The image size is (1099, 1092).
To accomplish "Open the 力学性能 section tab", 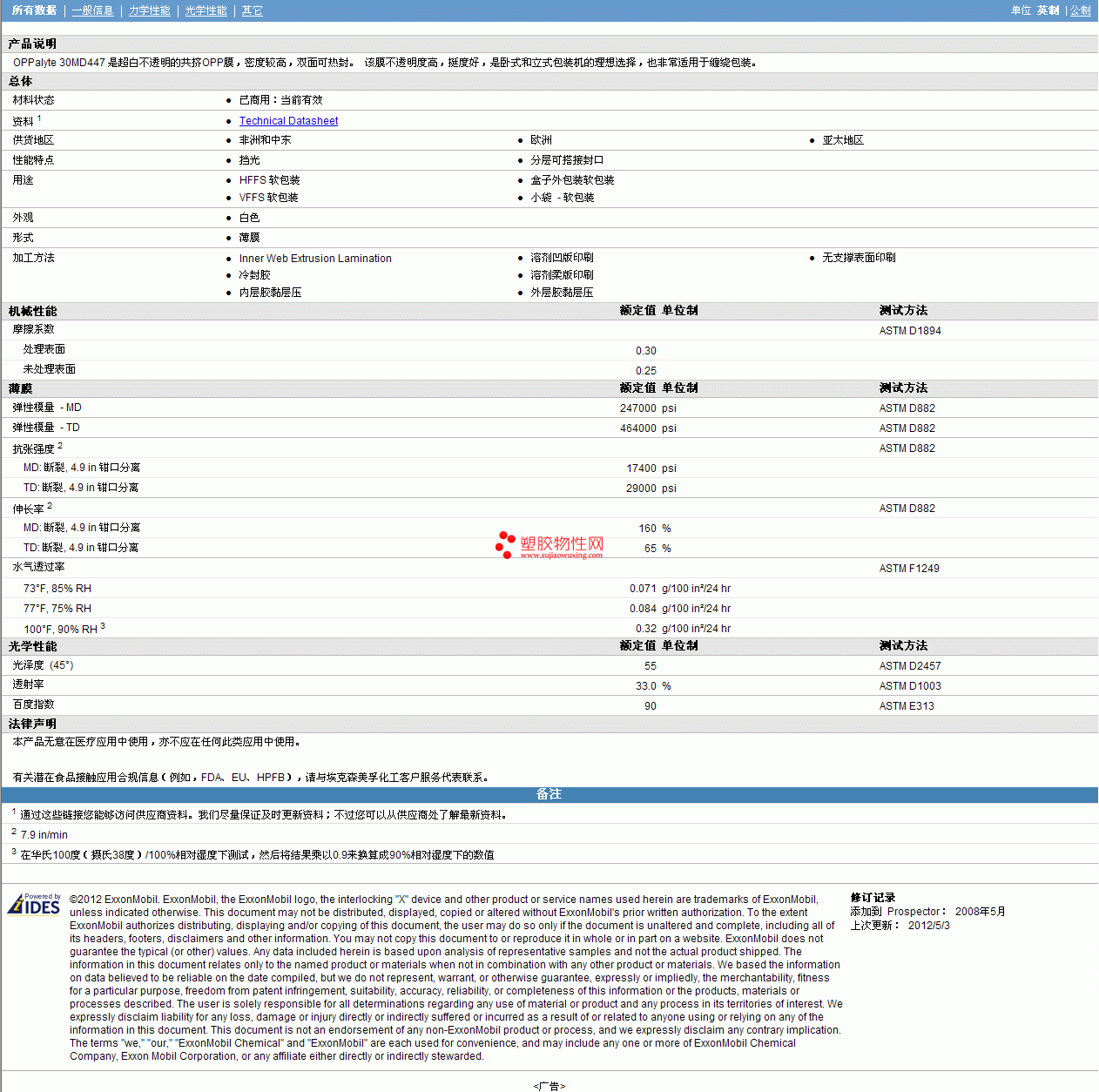I will point(149,10).
